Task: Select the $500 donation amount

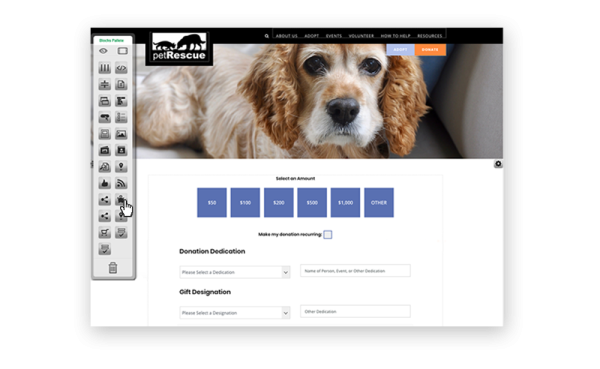Action: [312, 202]
